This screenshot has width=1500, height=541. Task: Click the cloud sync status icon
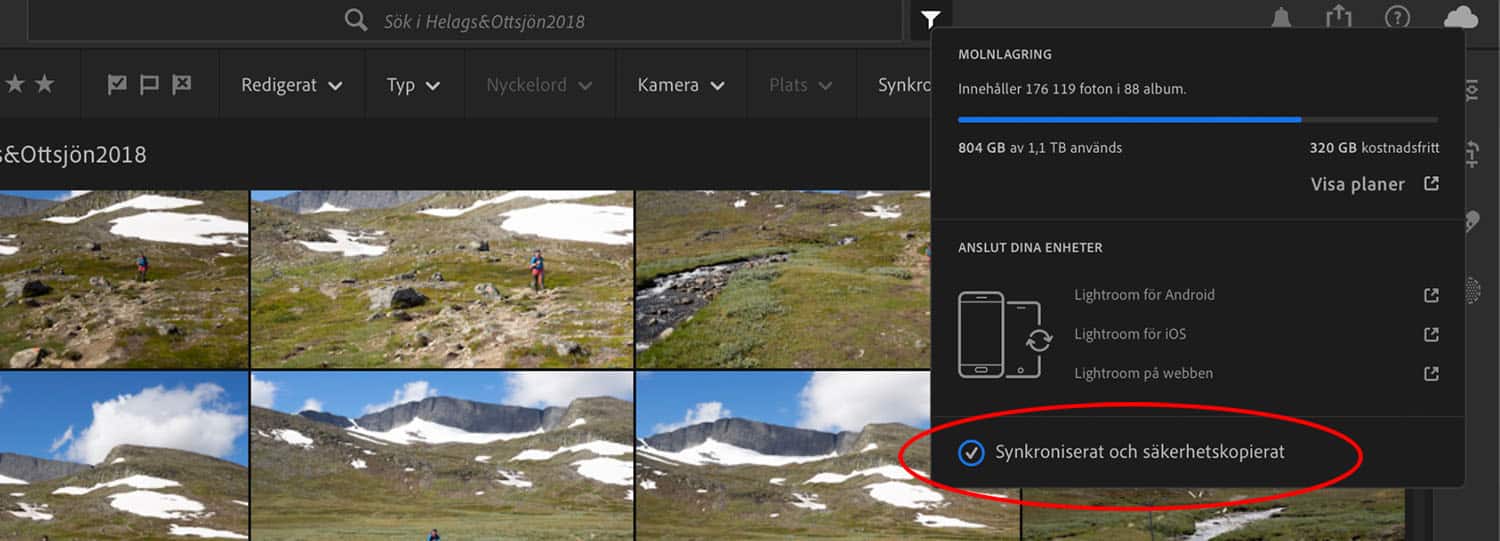[x=1461, y=18]
